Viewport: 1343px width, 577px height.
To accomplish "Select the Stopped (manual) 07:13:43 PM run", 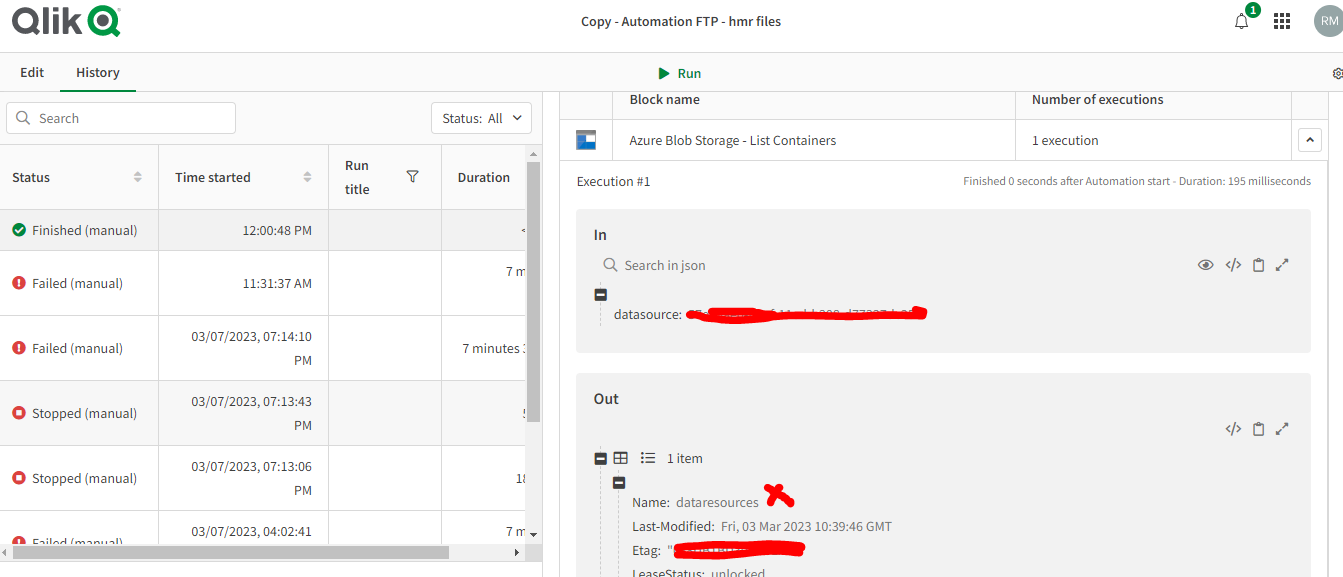I will pyautogui.click(x=264, y=413).
